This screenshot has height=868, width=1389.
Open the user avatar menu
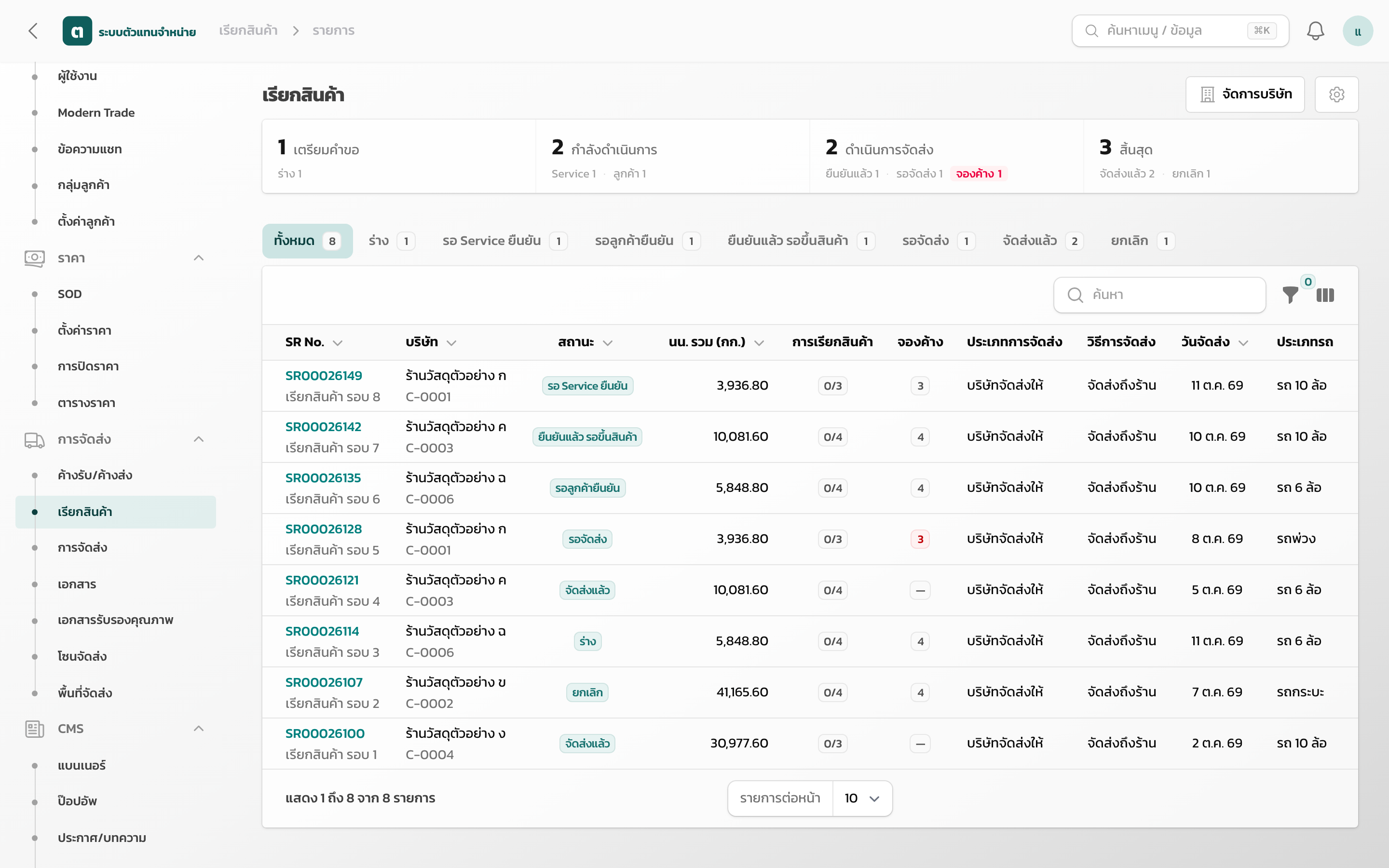1358,31
